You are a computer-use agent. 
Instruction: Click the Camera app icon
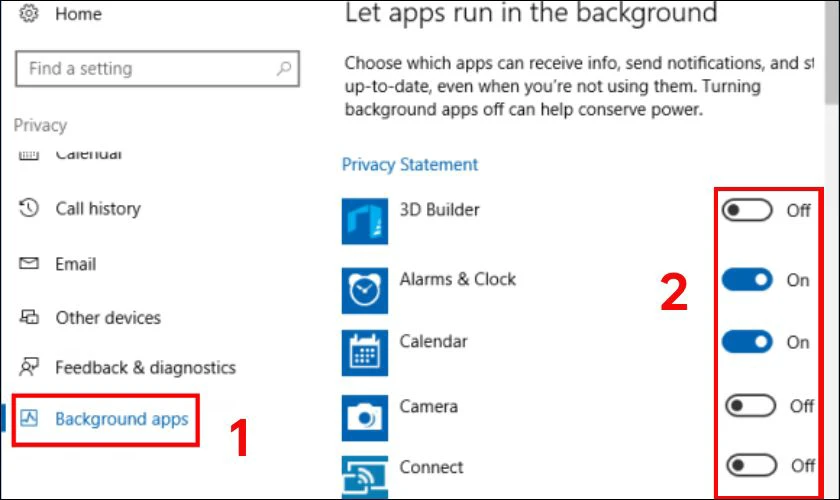pos(365,418)
